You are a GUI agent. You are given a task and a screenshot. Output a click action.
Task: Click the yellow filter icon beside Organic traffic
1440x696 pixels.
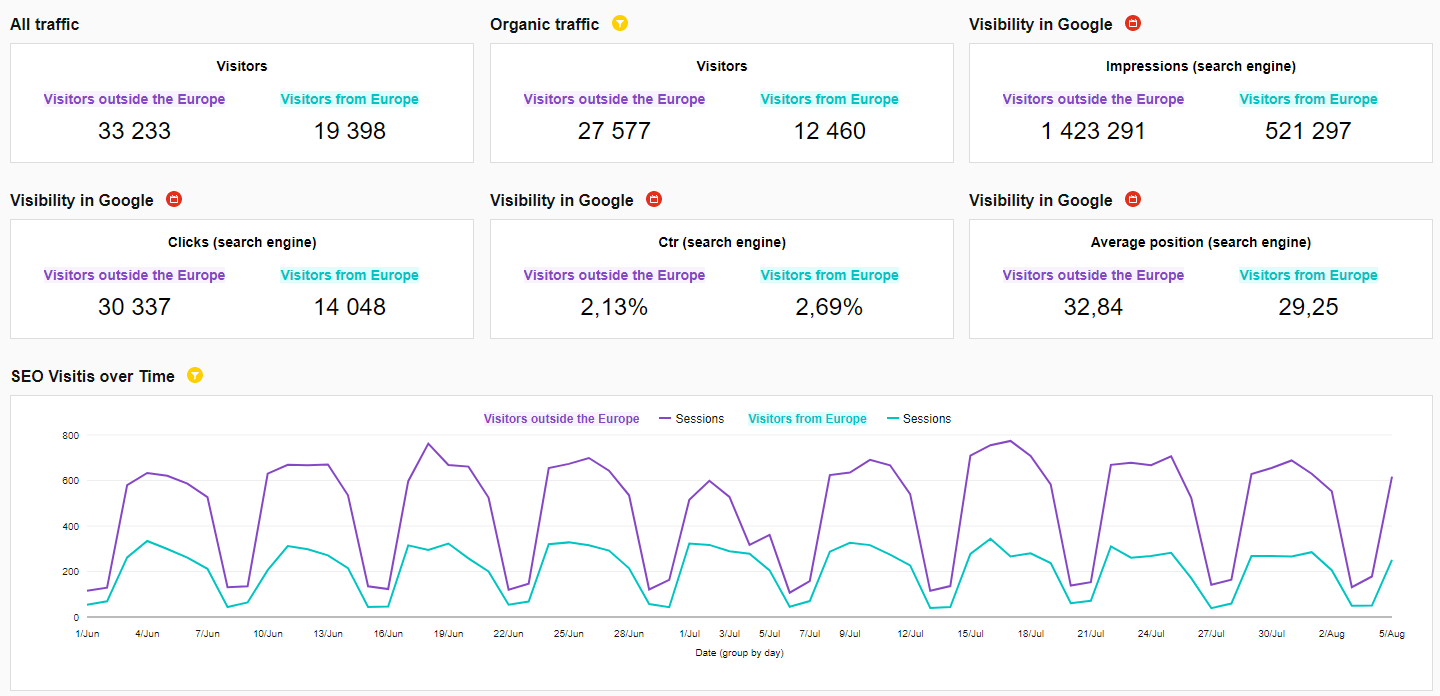tap(620, 24)
